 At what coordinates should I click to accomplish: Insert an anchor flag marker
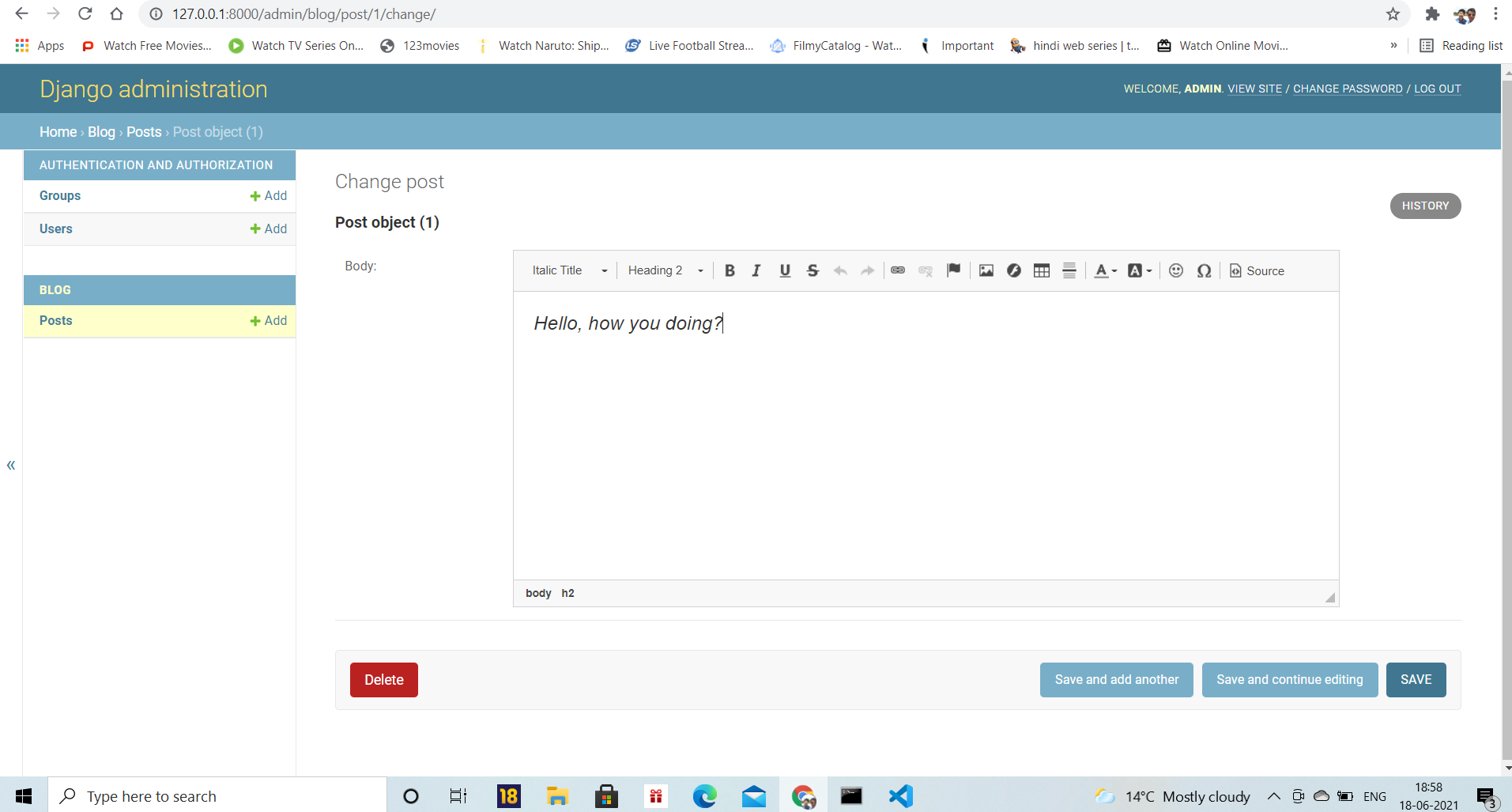954,270
